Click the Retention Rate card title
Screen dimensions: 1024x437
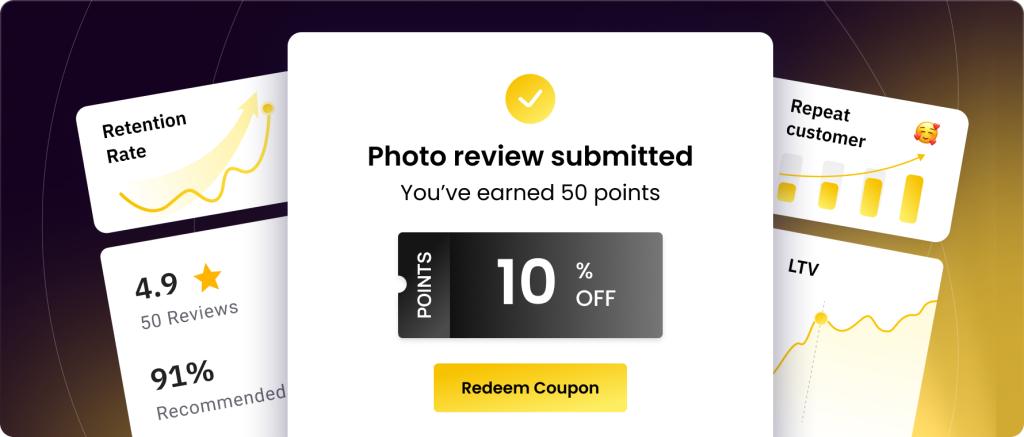click(145, 137)
